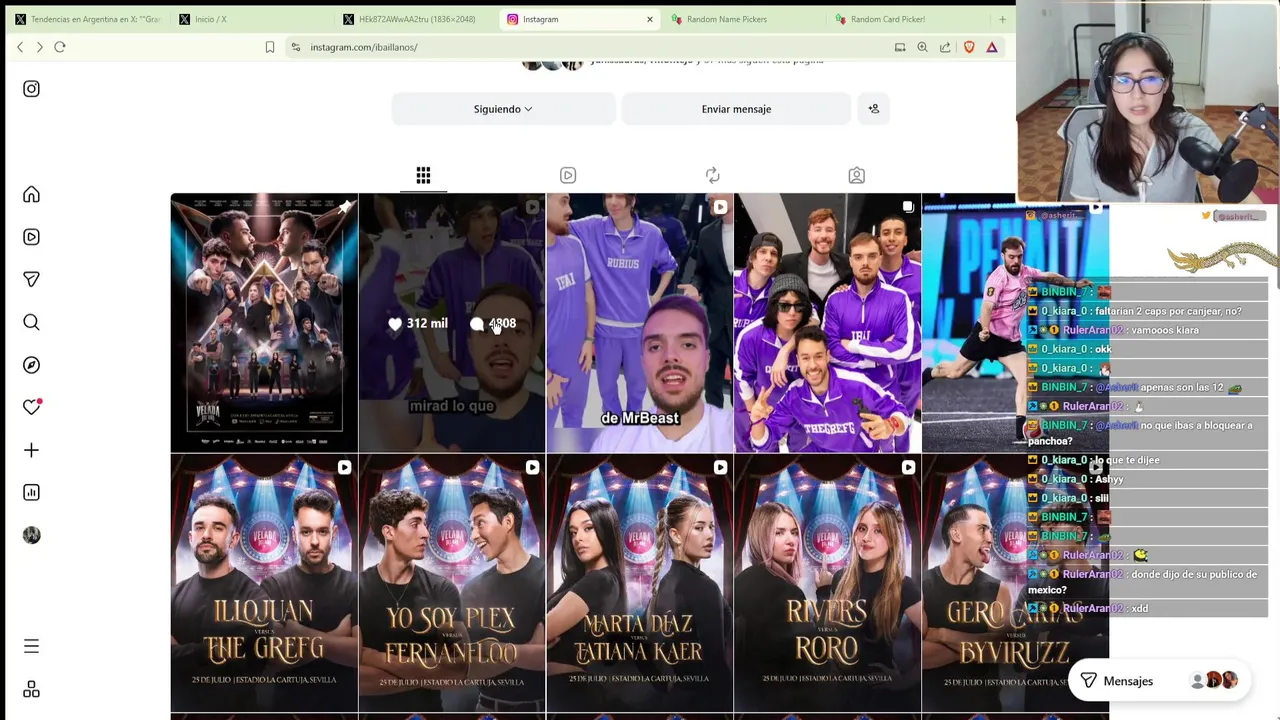Open Explore compass icon
This screenshot has height=720, width=1280.
click(x=31, y=365)
